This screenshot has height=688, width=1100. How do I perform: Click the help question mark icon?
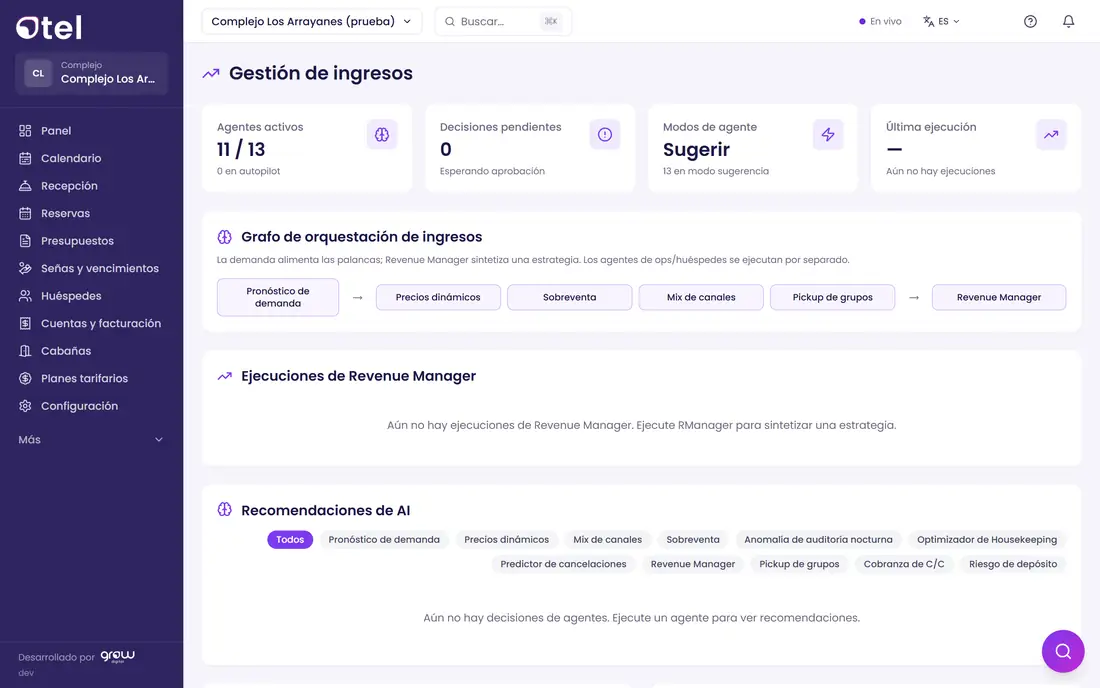[x=1030, y=21]
